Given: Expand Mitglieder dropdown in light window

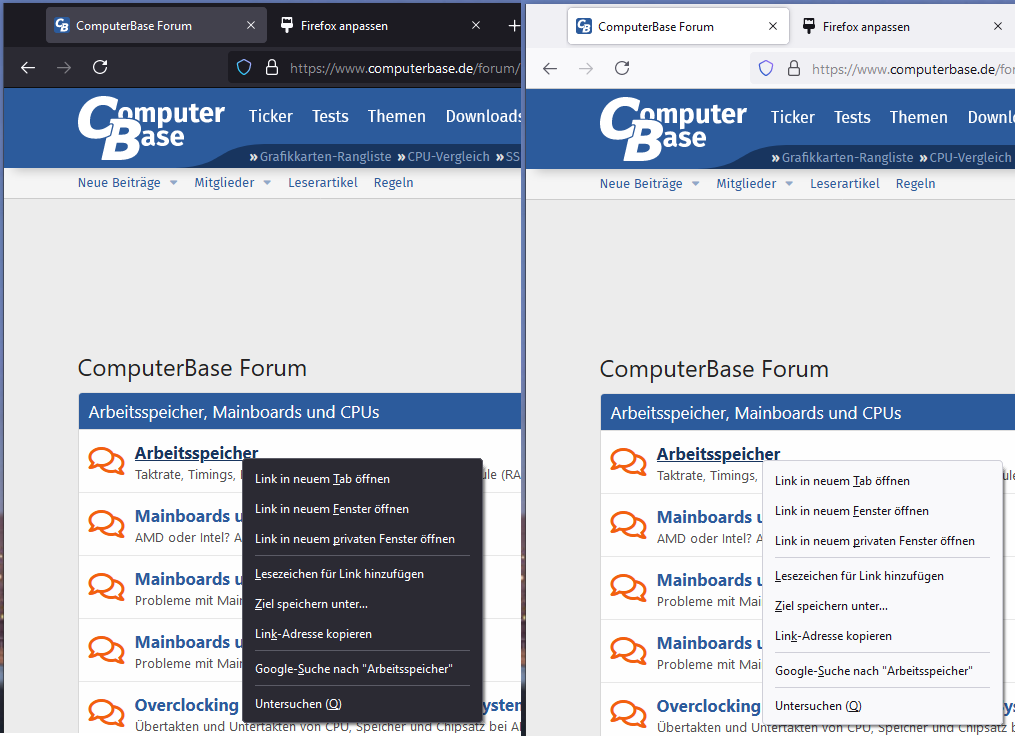Looking at the screenshot, I should point(789,184).
